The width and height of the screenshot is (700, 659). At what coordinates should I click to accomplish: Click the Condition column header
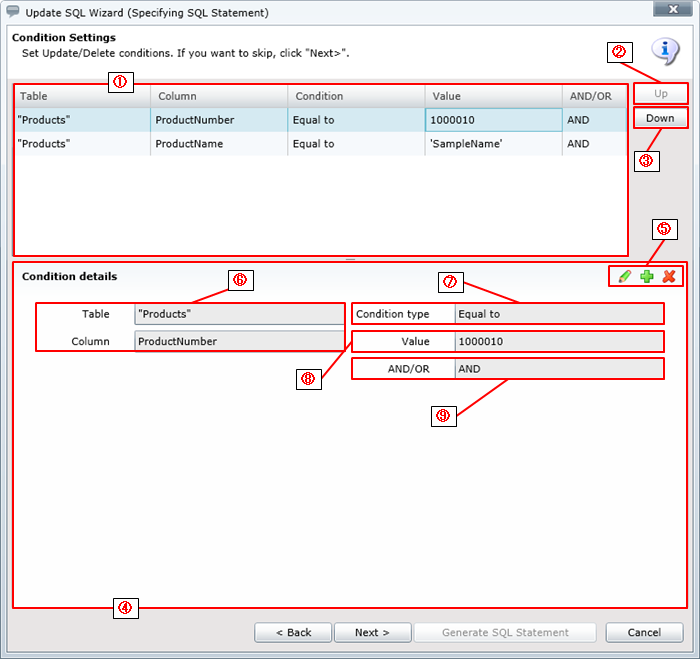(355, 96)
